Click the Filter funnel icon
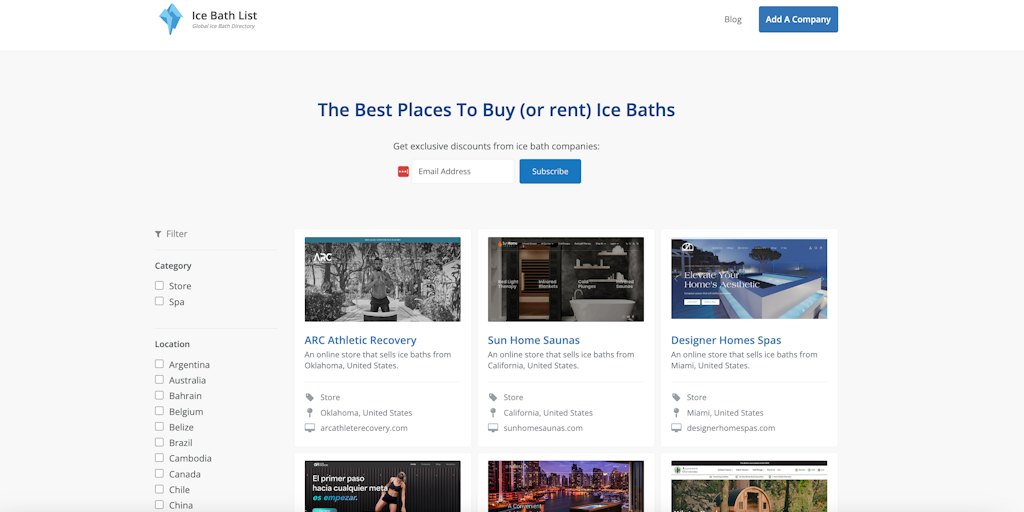The height and width of the screenshot is (512, 1024). tap(158, 234)
